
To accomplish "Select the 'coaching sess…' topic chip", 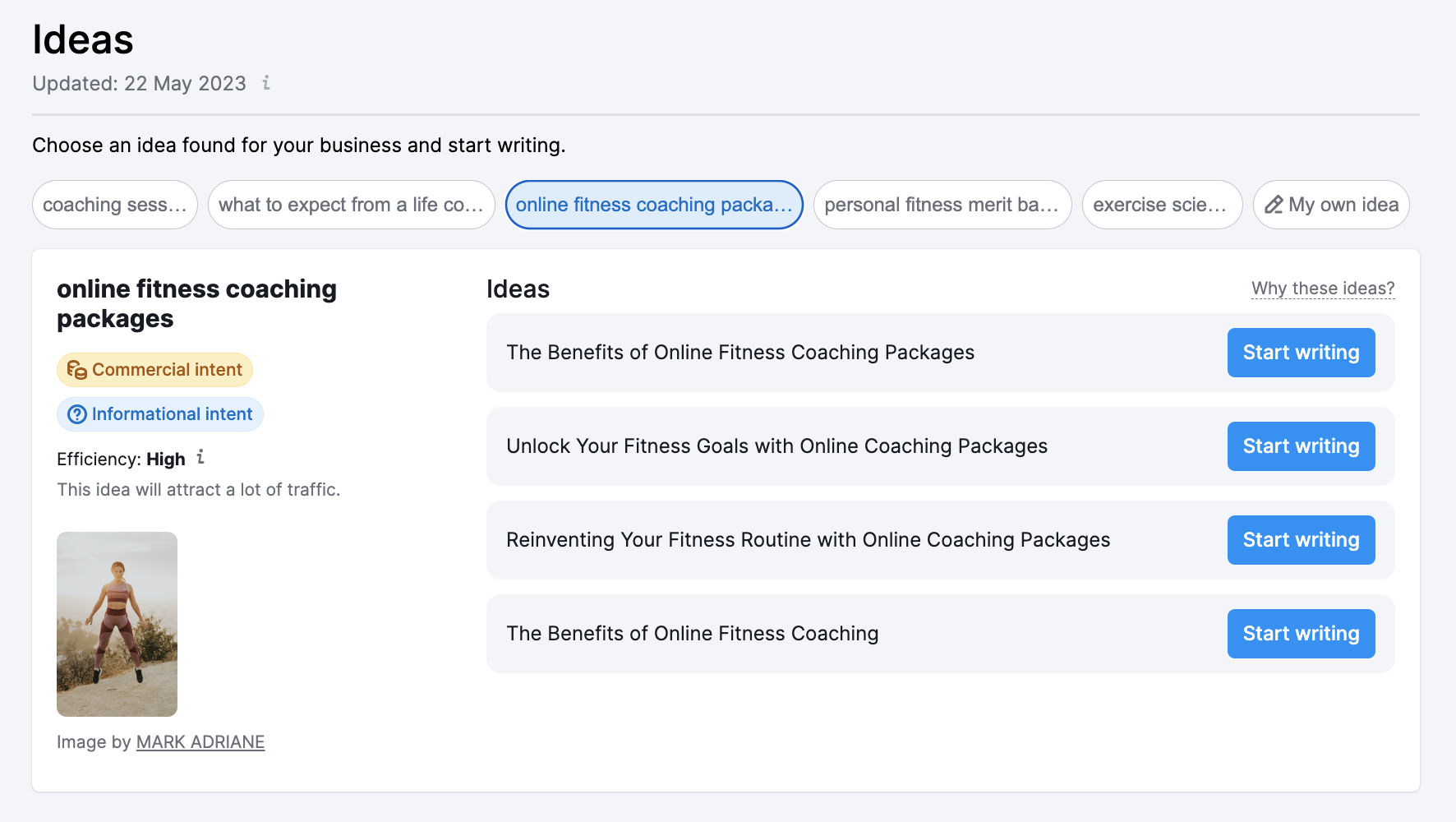I will coord(115,205).
